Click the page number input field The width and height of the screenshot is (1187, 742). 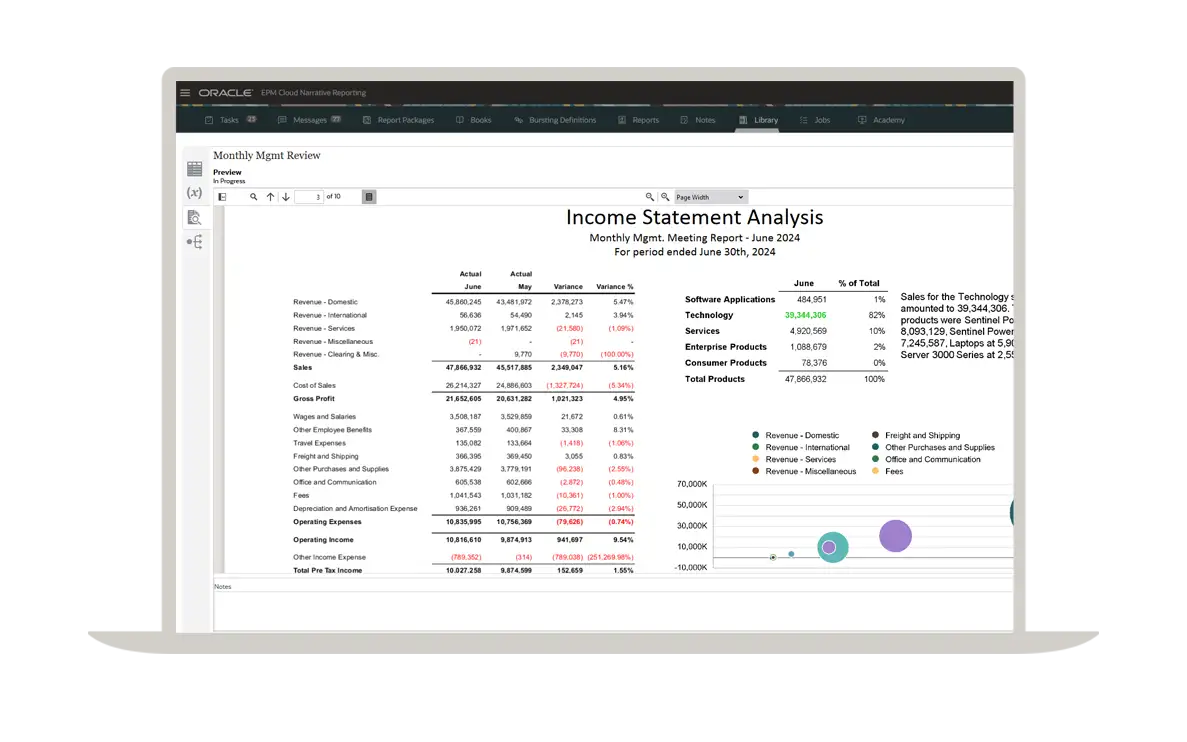coord(309,197)
